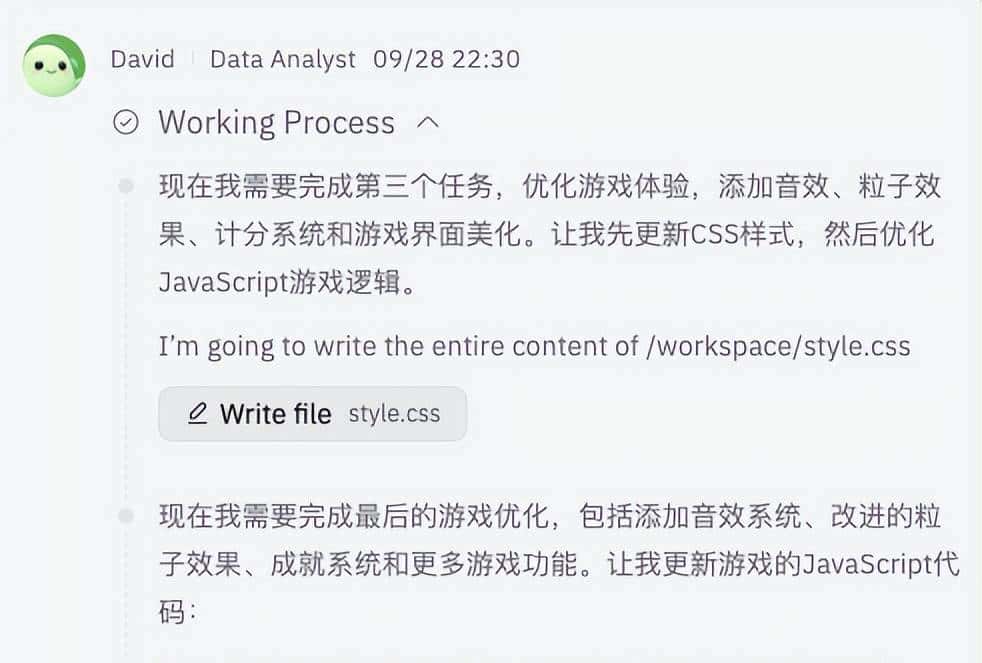Click David's green avatar icon
Viewport: 982px width, 663px height.
point(53,60)
